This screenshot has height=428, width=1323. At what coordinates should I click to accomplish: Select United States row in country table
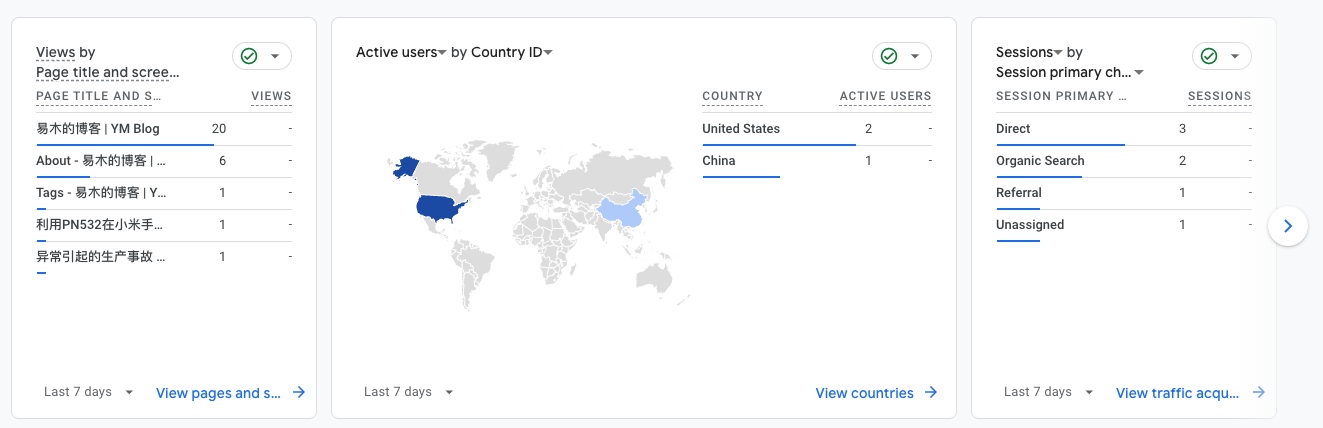click(x=817, y=129)
